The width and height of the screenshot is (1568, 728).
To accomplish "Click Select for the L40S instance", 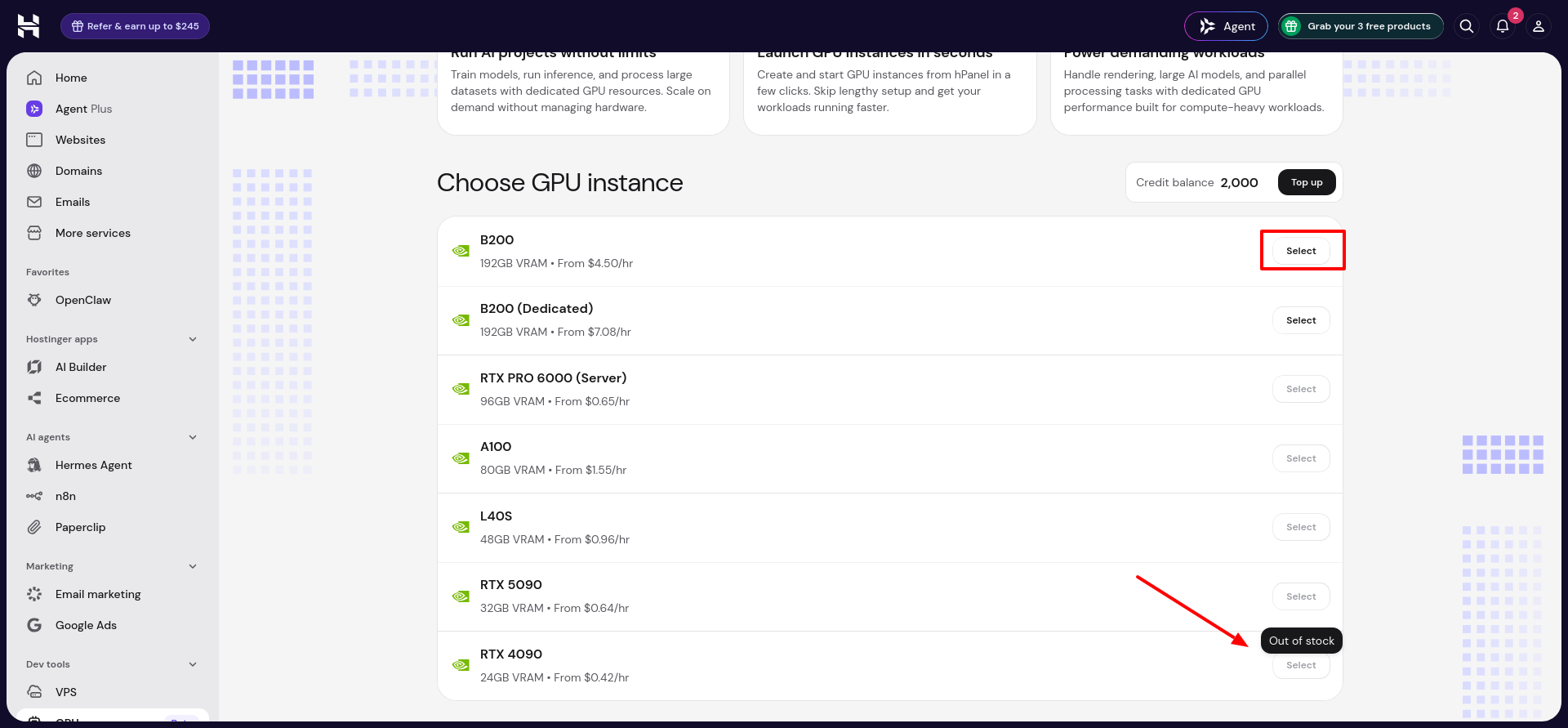I will click(x=1301, y=527).
